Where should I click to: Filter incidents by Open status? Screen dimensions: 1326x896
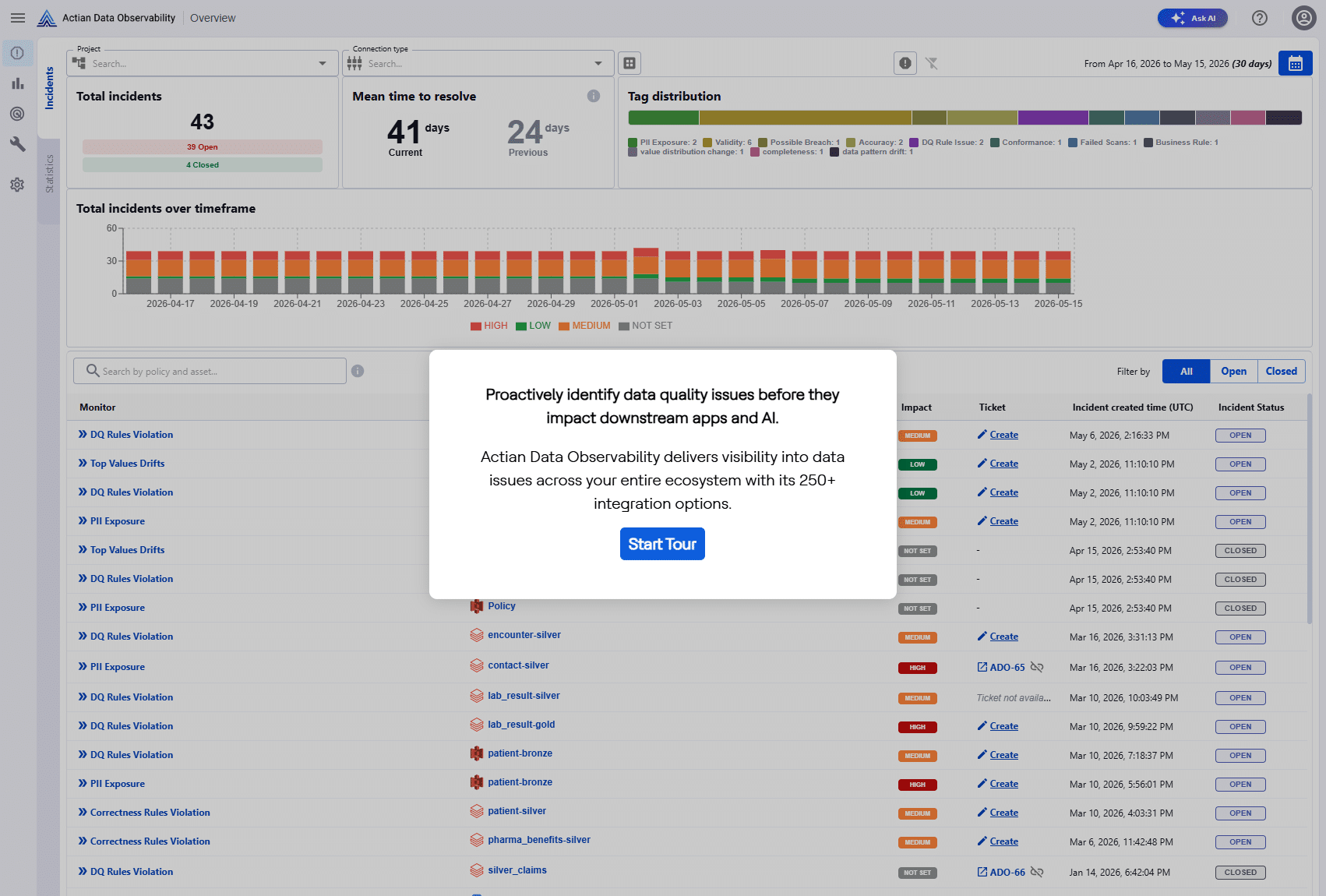click(x=1234, y=372)
